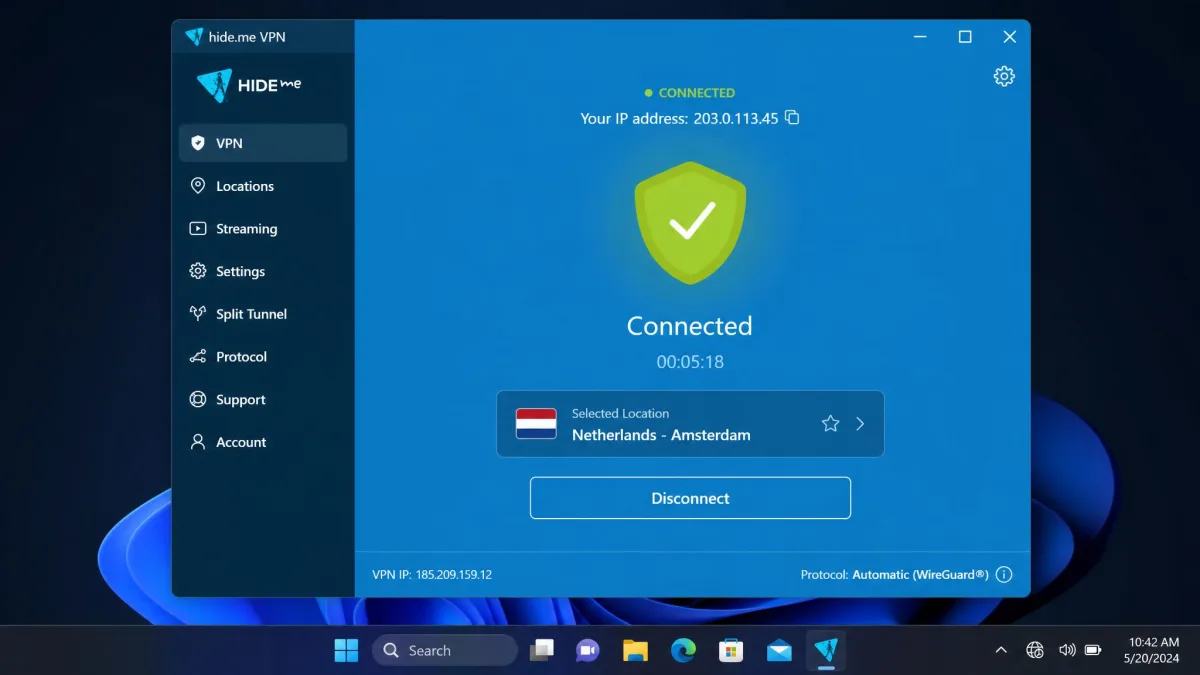Click hide.me VPN taskbar icon
1200x675 pixels.
click(x=826, y=651)
